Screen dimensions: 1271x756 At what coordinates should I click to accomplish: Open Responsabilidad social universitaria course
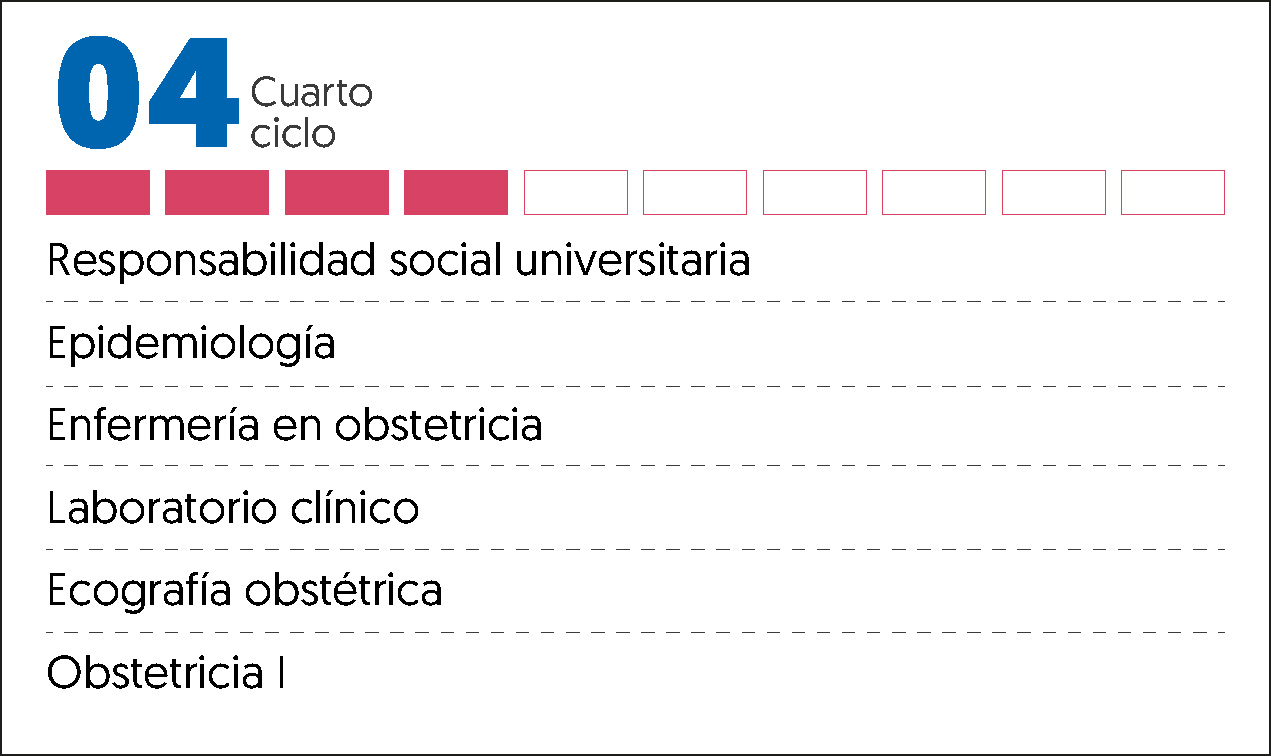click(x=399, y=260)
